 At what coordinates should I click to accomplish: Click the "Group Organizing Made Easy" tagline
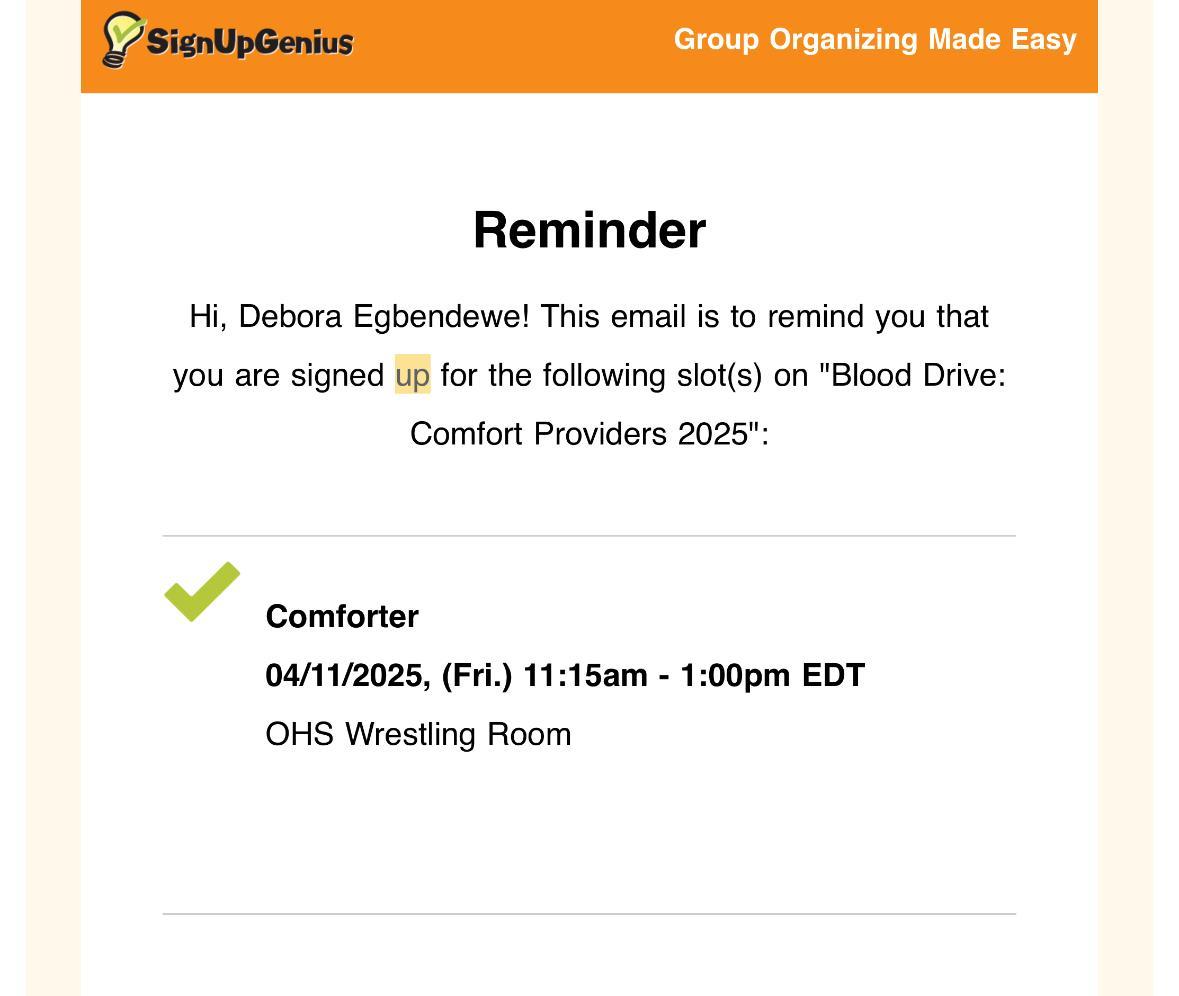(x=874, y=40)
